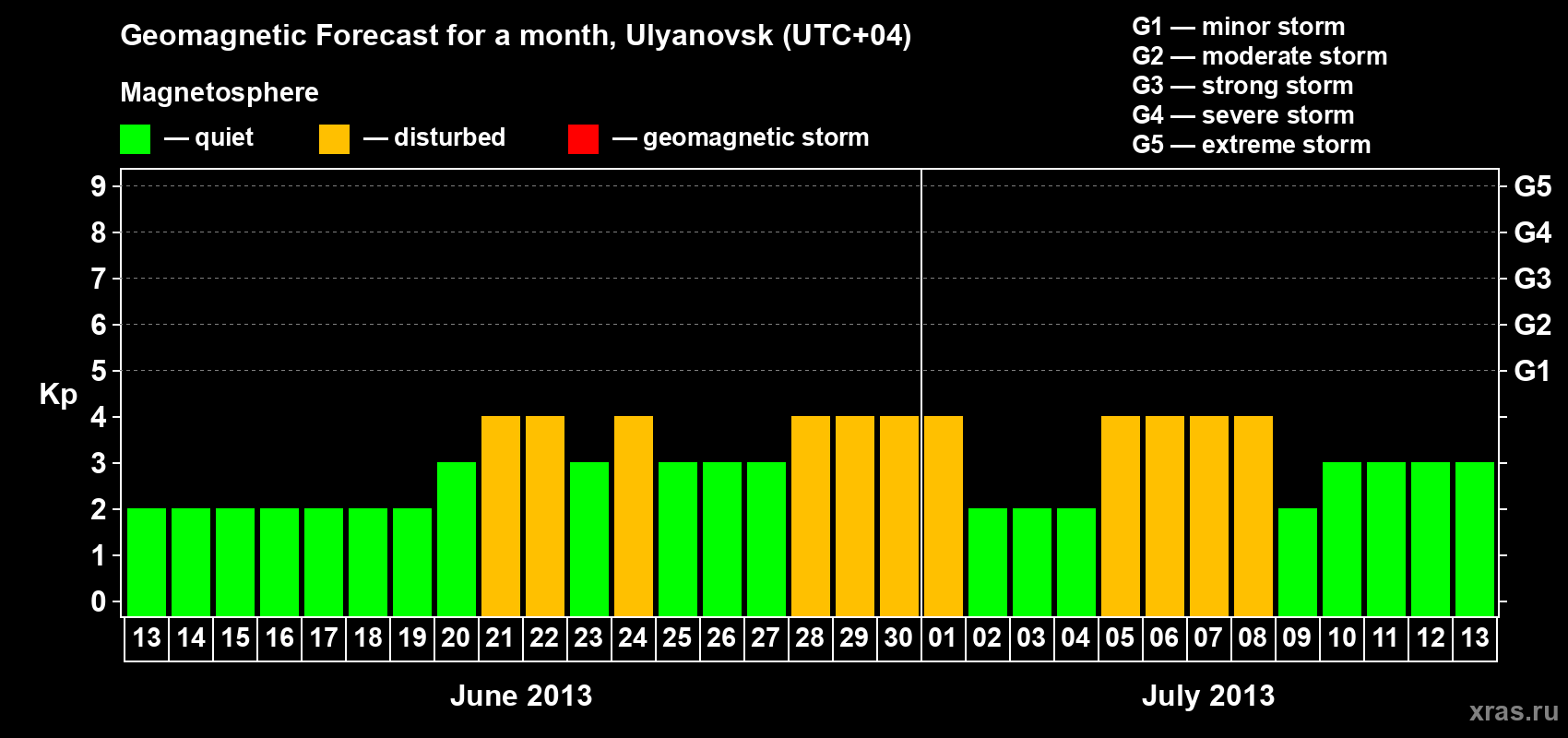1568x738 pixels.
Task: Click date label 05 in July
Action: click(x=1120, y=637)
